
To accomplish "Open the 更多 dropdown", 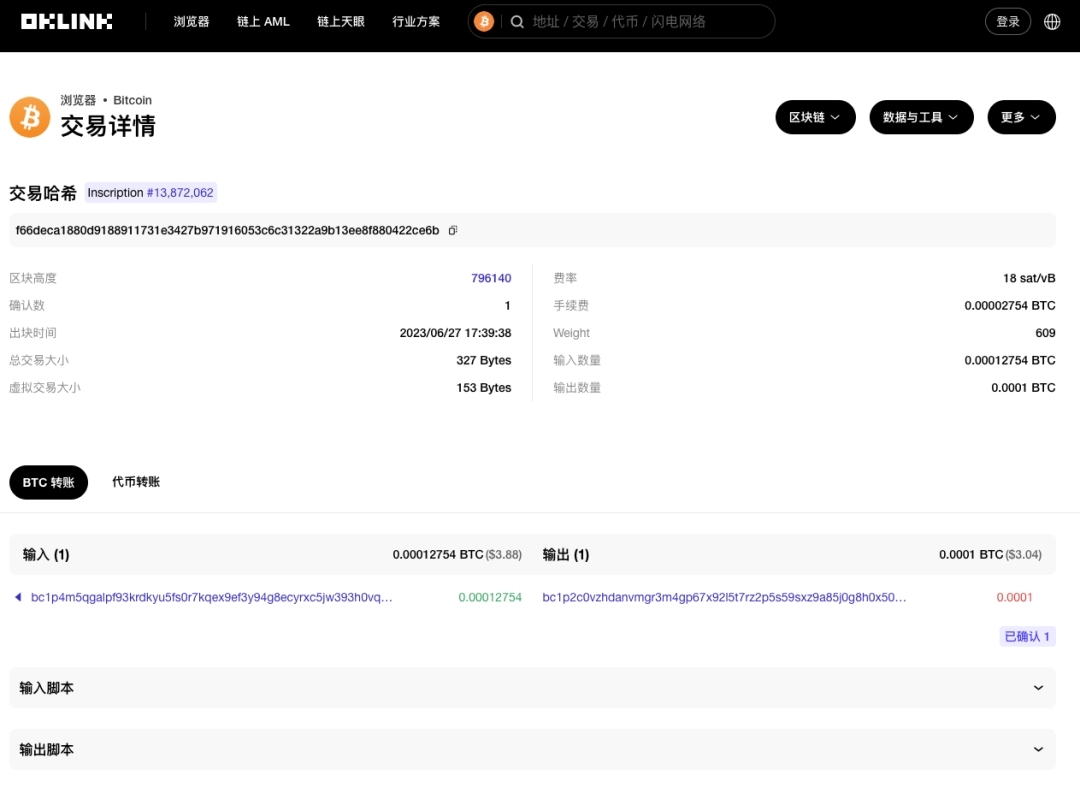I will [x=1021, y=117].
